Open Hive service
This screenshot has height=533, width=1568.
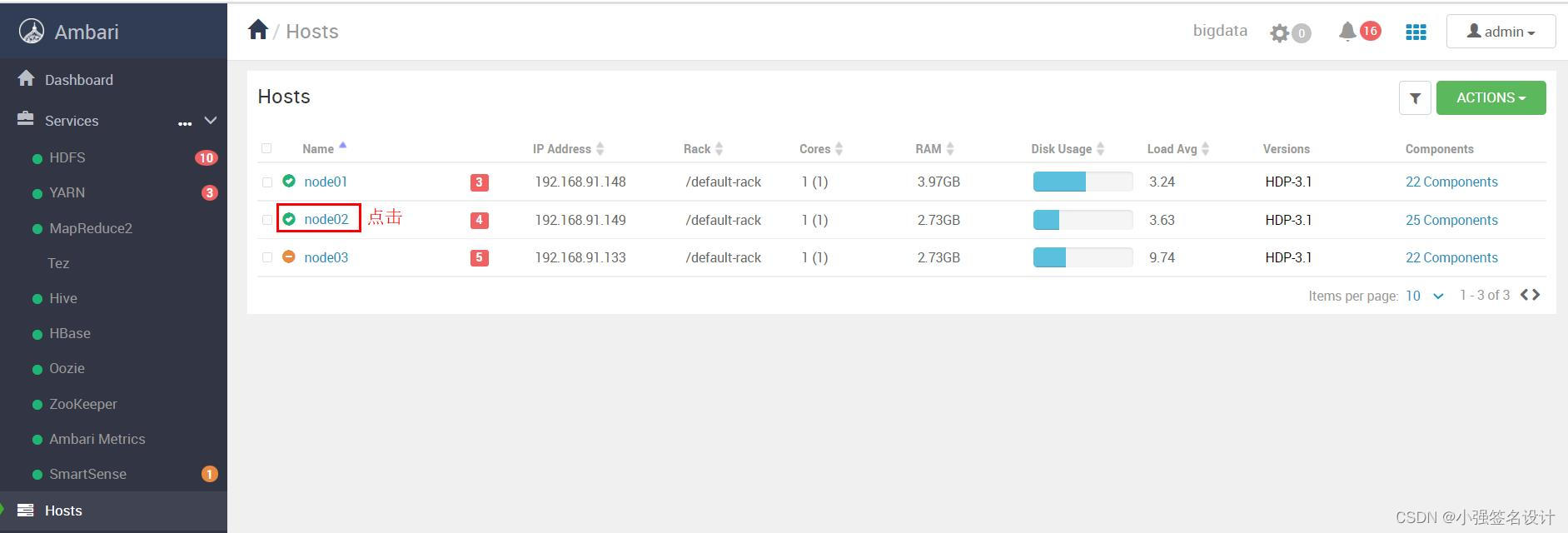[63, 298]
